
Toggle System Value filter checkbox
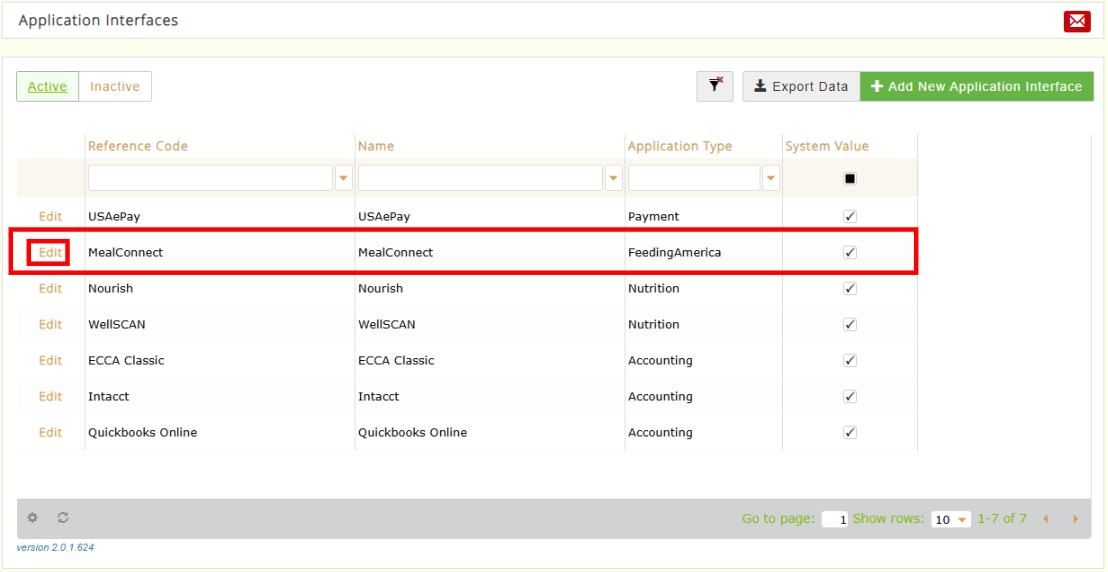pyautogui.click(x=850, y=179)
